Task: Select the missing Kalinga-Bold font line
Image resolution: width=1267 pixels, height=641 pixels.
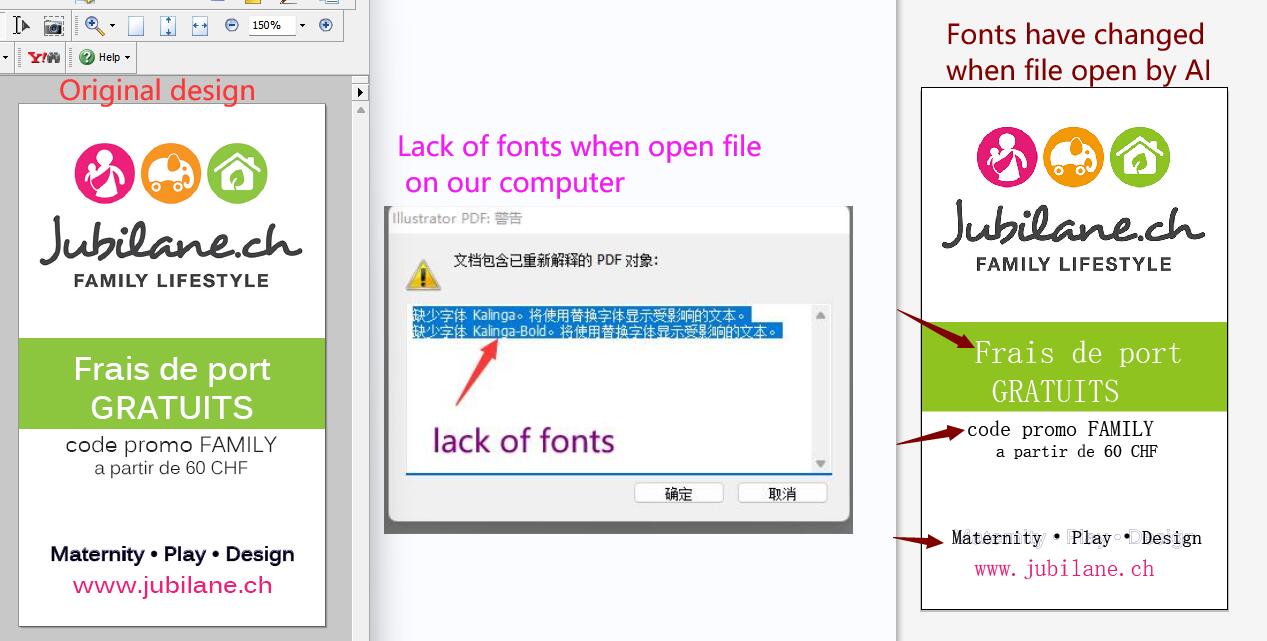Action: (x=596, y=331)
